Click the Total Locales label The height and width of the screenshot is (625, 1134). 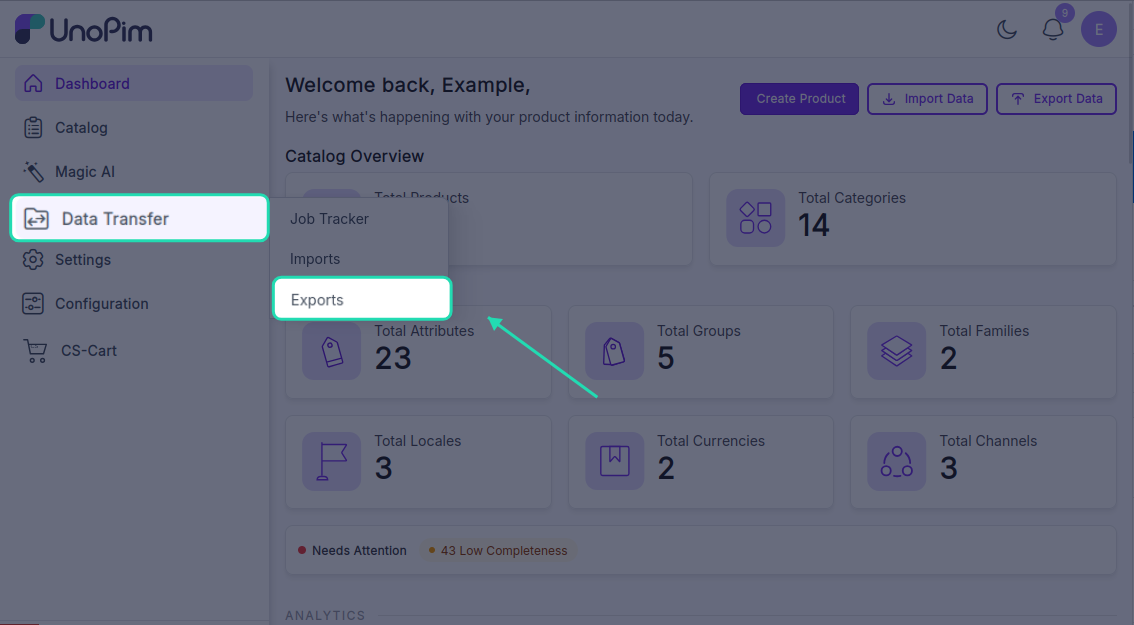pyautogui.click(x=417, y=441)
